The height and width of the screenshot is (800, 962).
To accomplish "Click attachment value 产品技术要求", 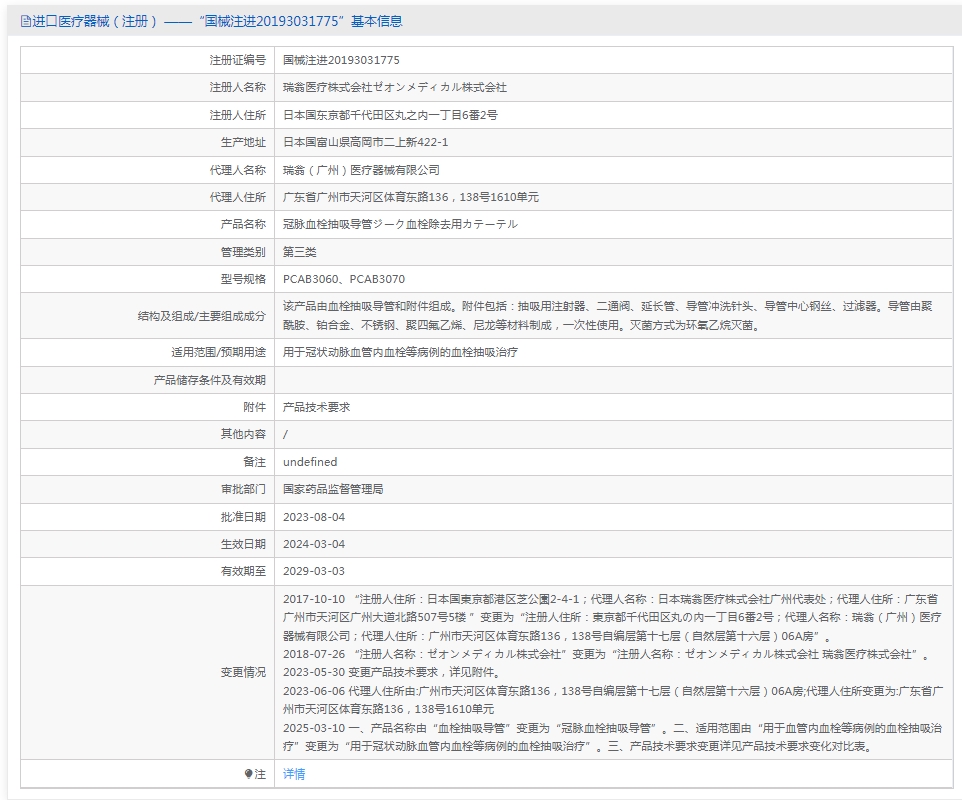I will click(317, 407).
